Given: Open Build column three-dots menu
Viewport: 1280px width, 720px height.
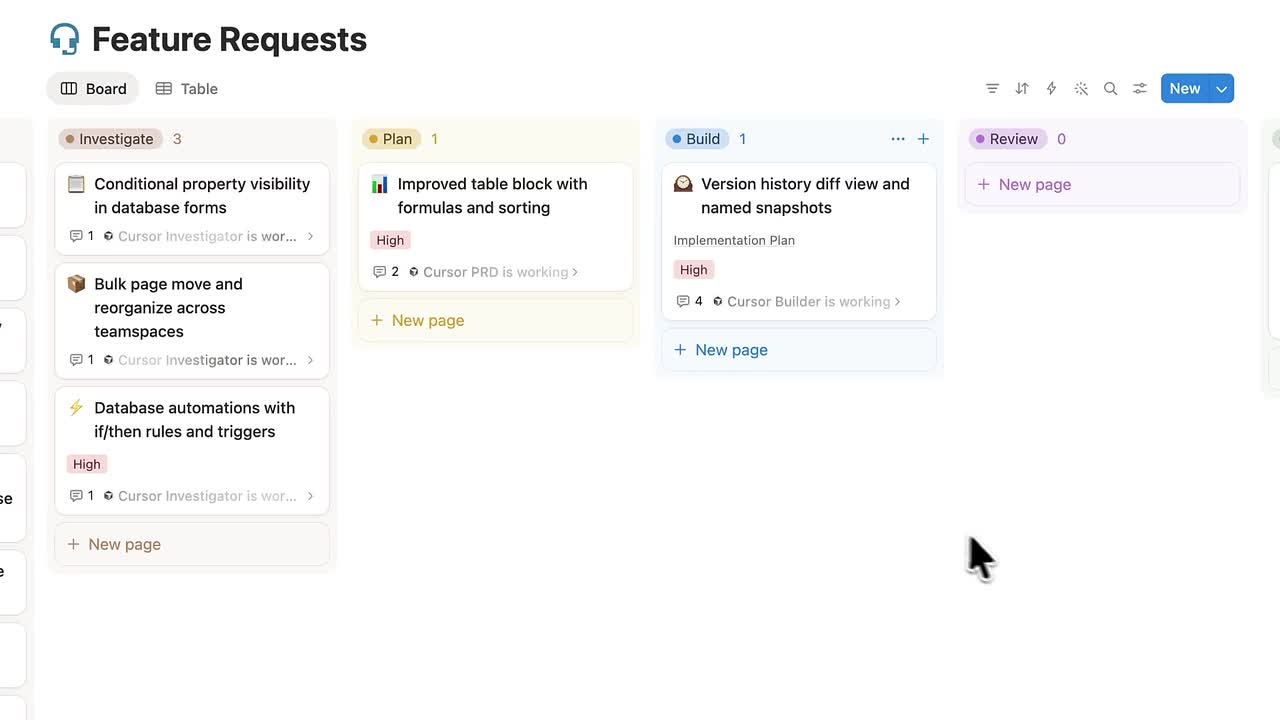Looking at the screenshot, I should (x=898, y=139).
